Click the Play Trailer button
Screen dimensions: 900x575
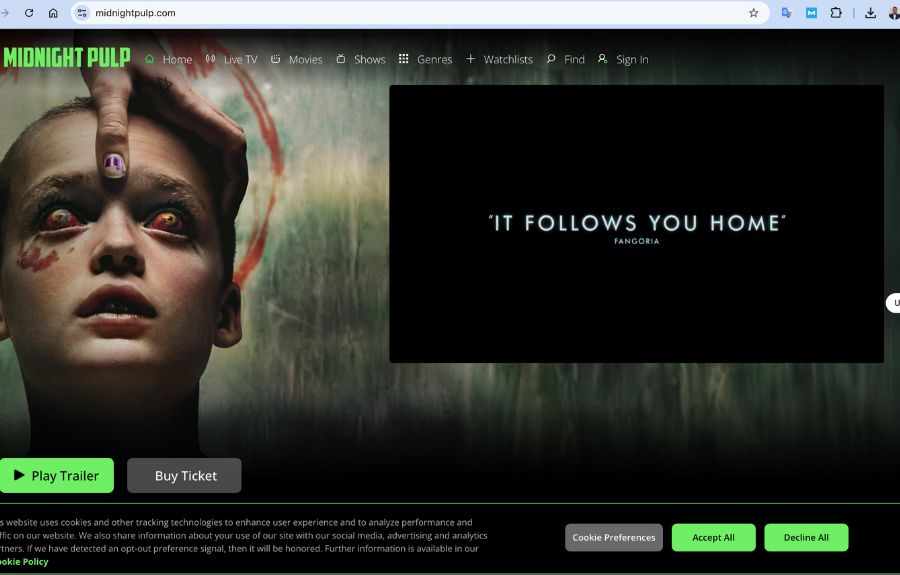[56, 475]
